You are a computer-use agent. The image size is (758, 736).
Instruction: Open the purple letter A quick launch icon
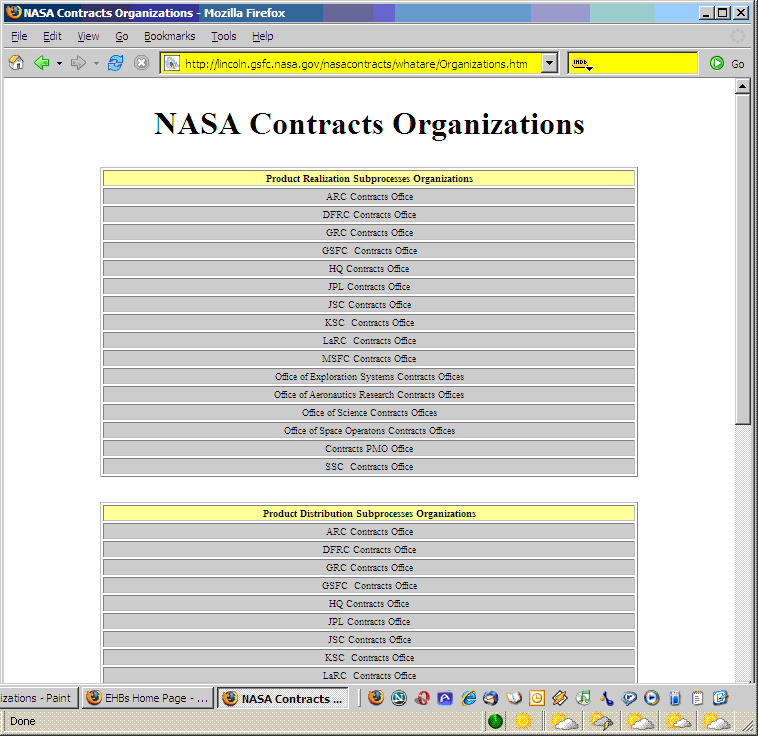pyautogui.click(x=445, y=698)
